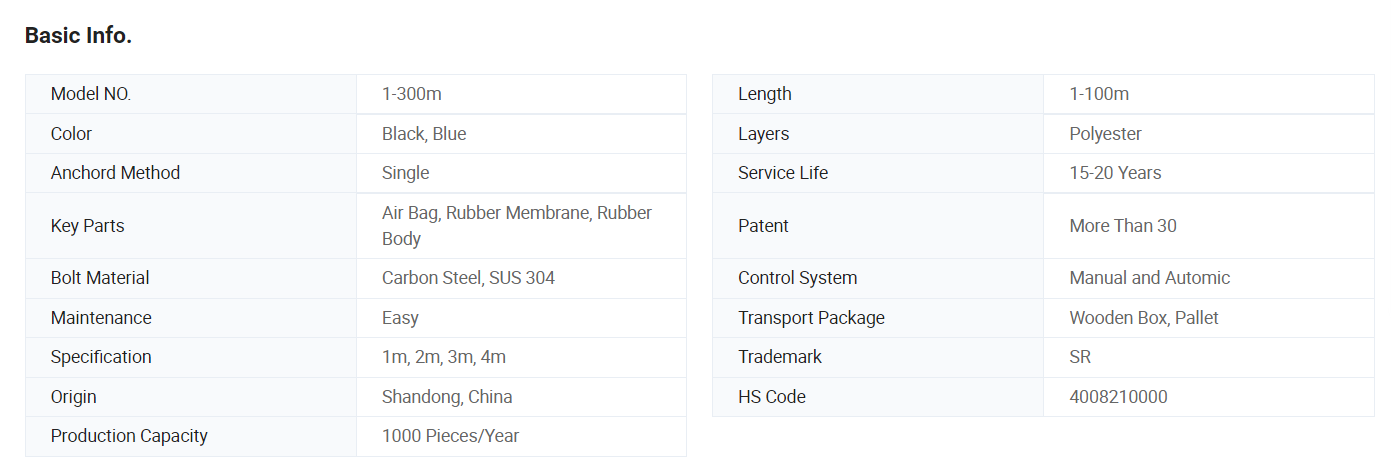
Task: Click the 1000 Pieces/Year value
Action: tap(450, 436)
